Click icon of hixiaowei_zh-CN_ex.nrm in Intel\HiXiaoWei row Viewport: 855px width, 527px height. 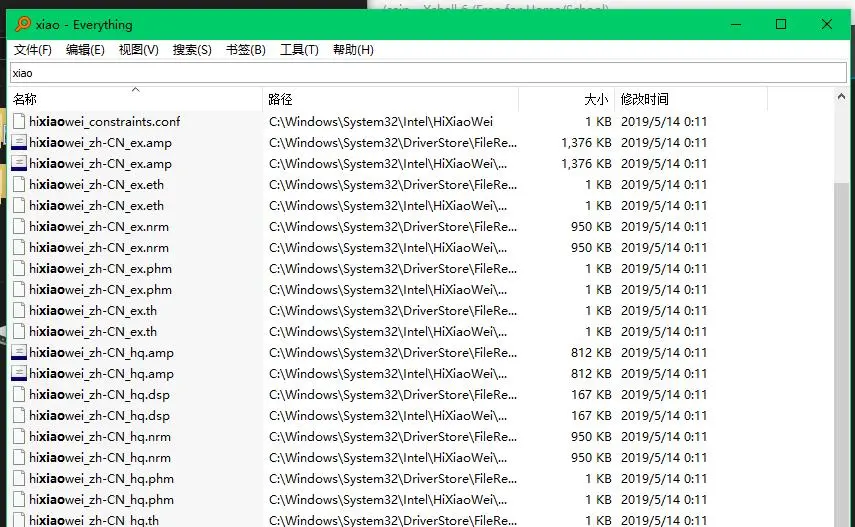point(19,247)
